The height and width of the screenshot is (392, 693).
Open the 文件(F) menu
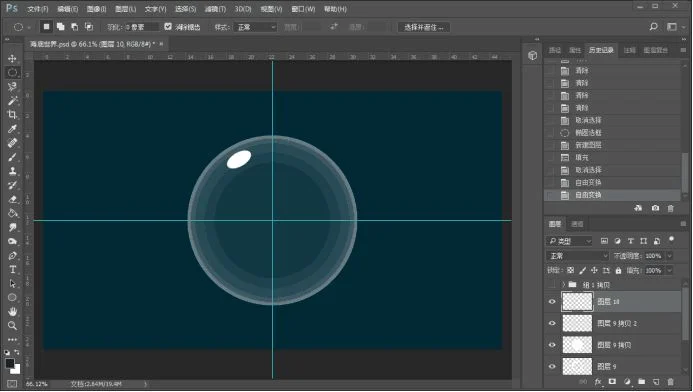[38, 9]
